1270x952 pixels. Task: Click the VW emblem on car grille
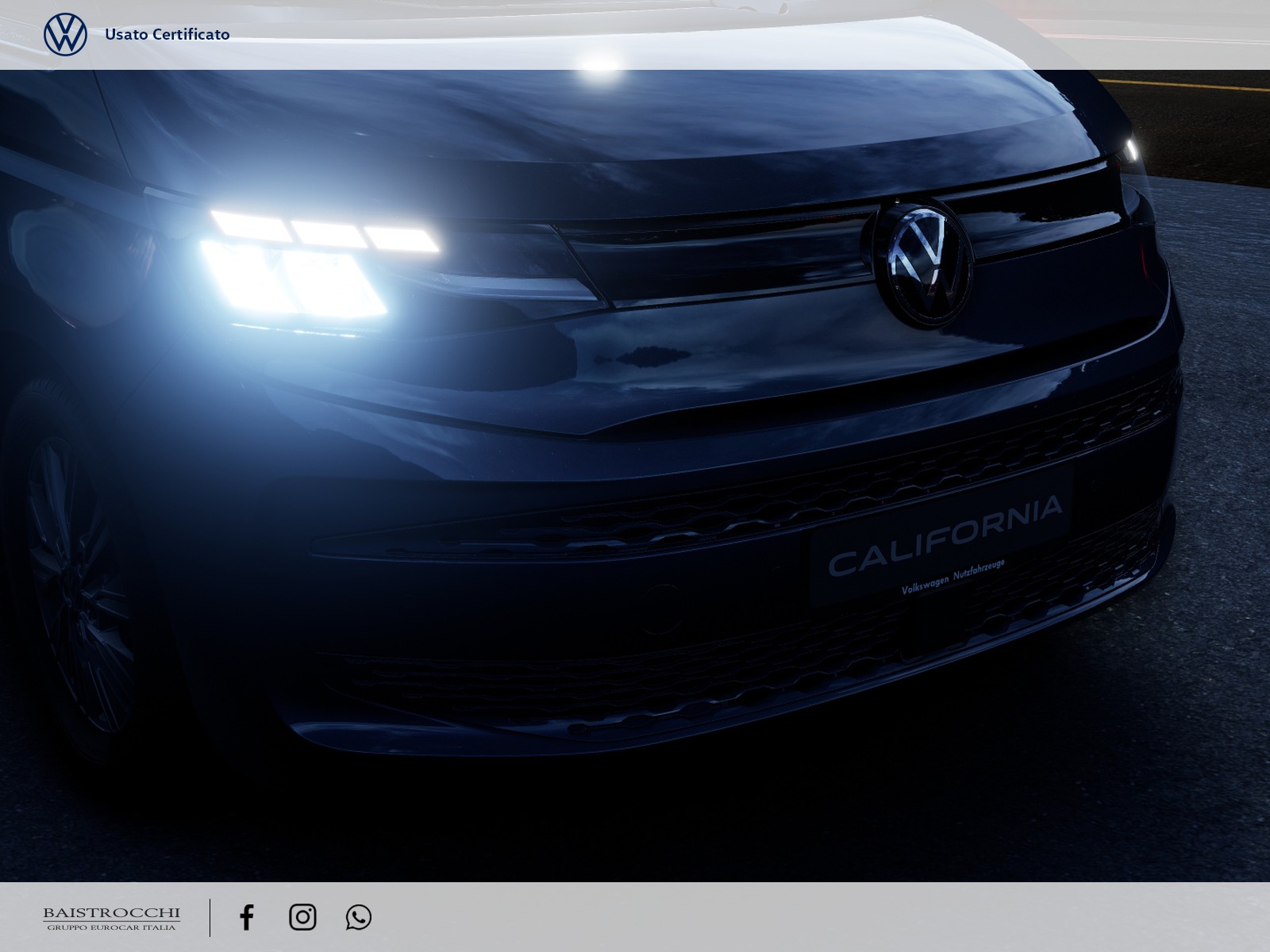pyautogui.click(x=918, y=263)
